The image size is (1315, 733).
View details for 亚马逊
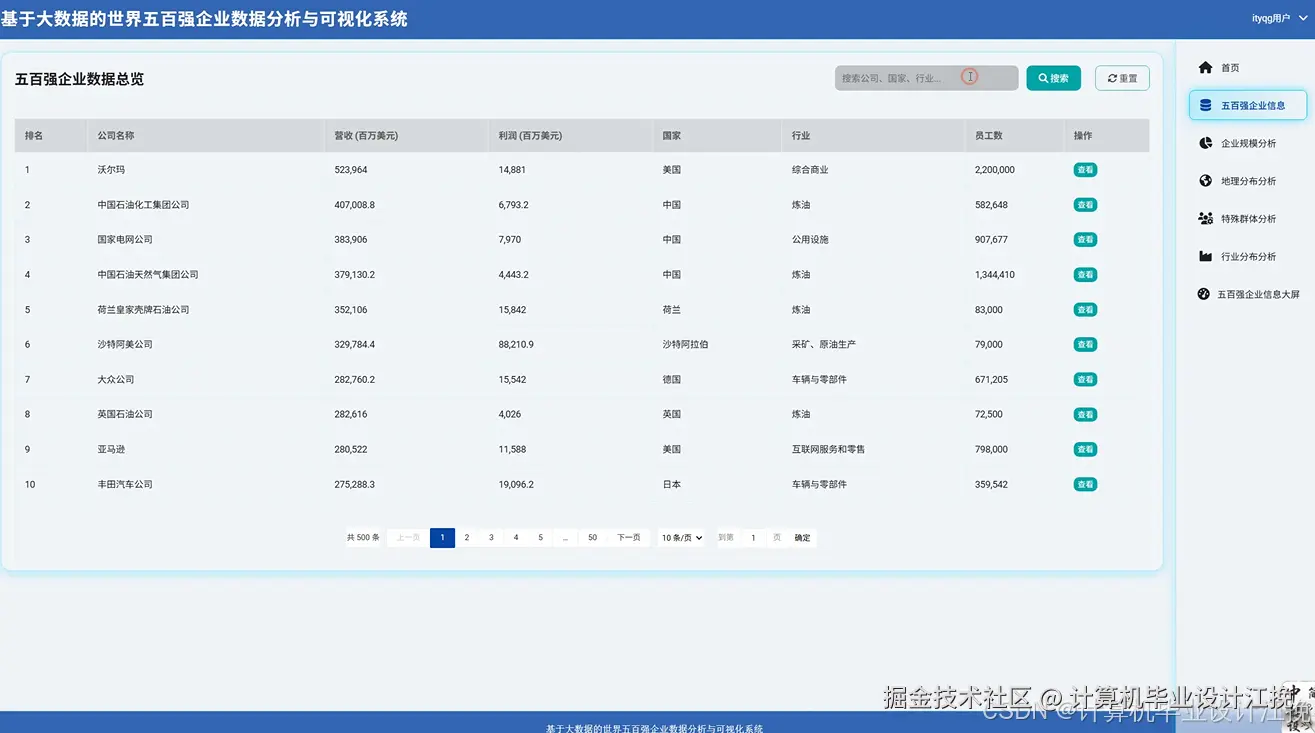[x=1085, y=449]
